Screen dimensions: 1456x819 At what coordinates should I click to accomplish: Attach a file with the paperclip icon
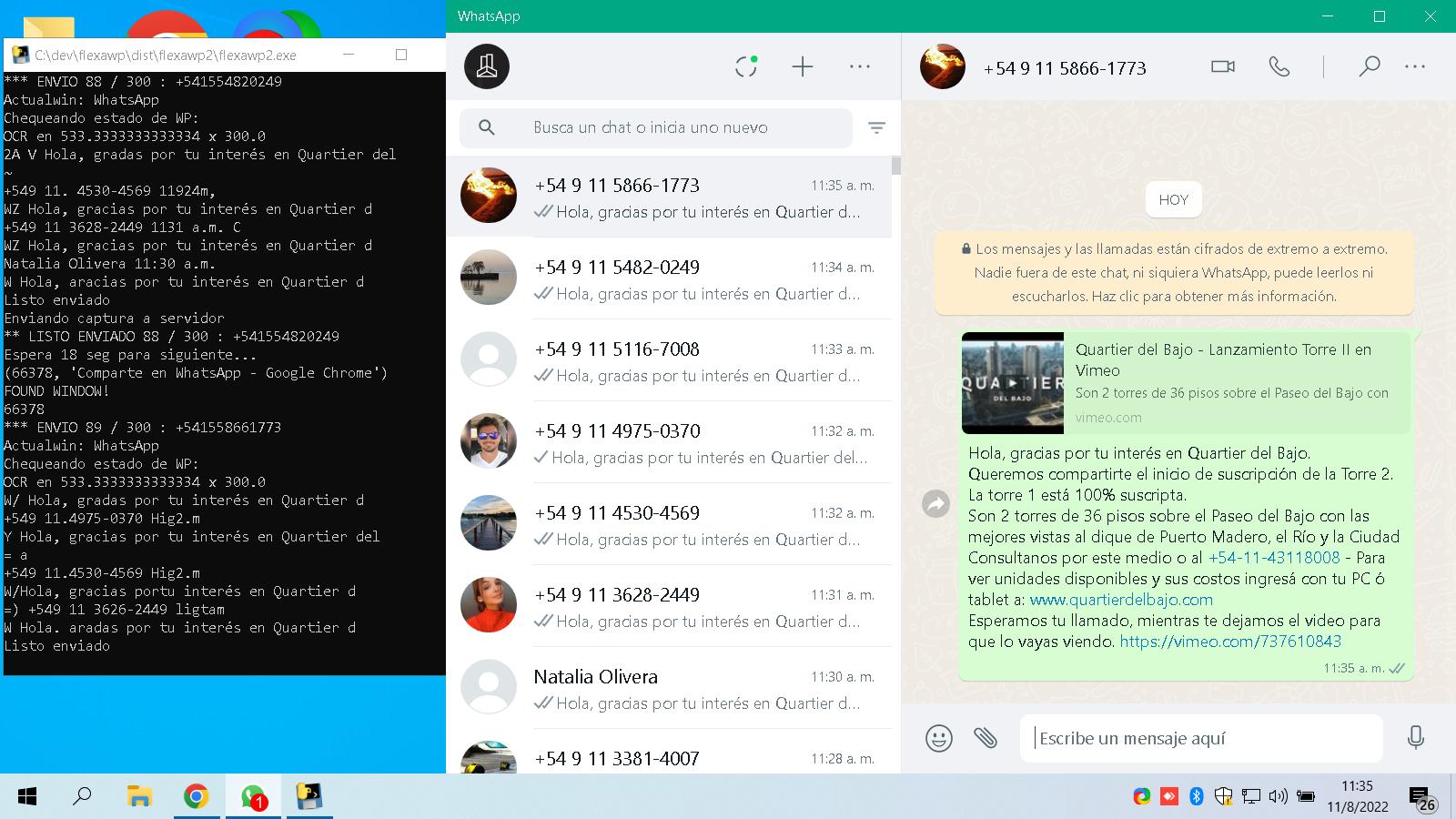click(986, 737)
